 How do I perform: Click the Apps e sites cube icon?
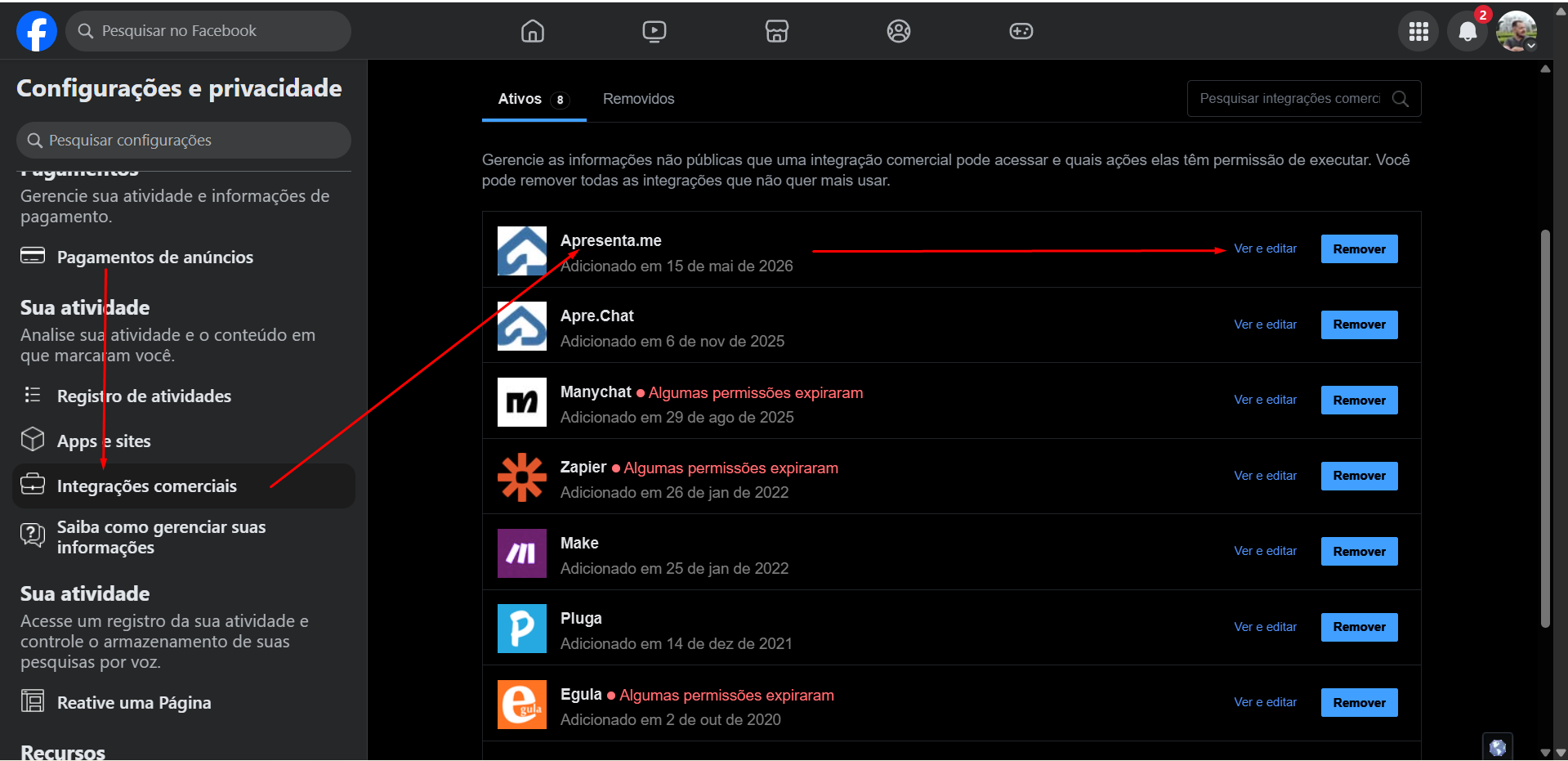33,439
